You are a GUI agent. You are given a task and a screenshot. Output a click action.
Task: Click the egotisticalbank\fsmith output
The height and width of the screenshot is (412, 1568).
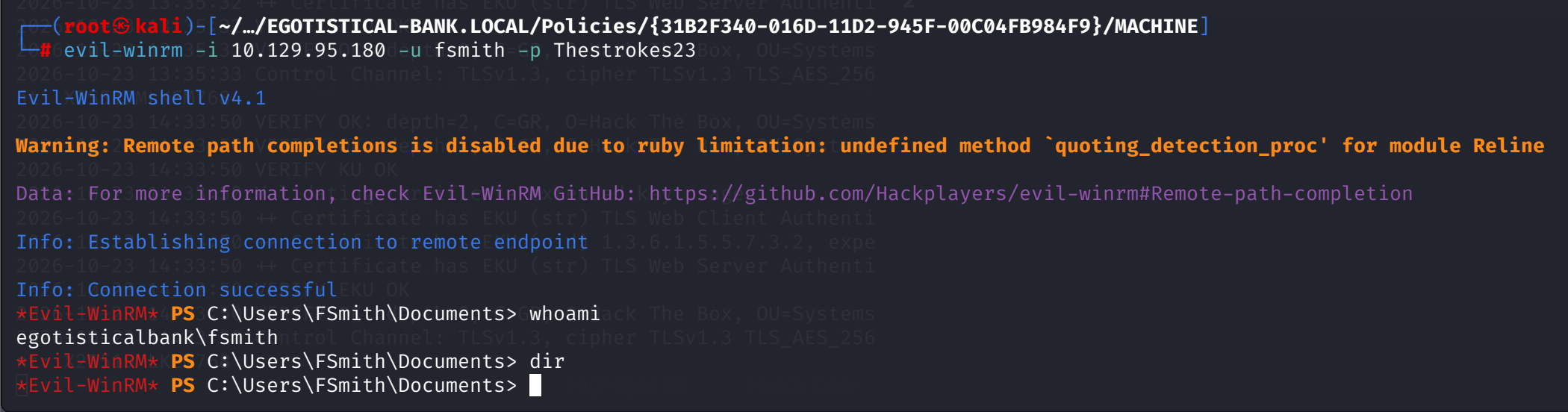pos(147,337)
